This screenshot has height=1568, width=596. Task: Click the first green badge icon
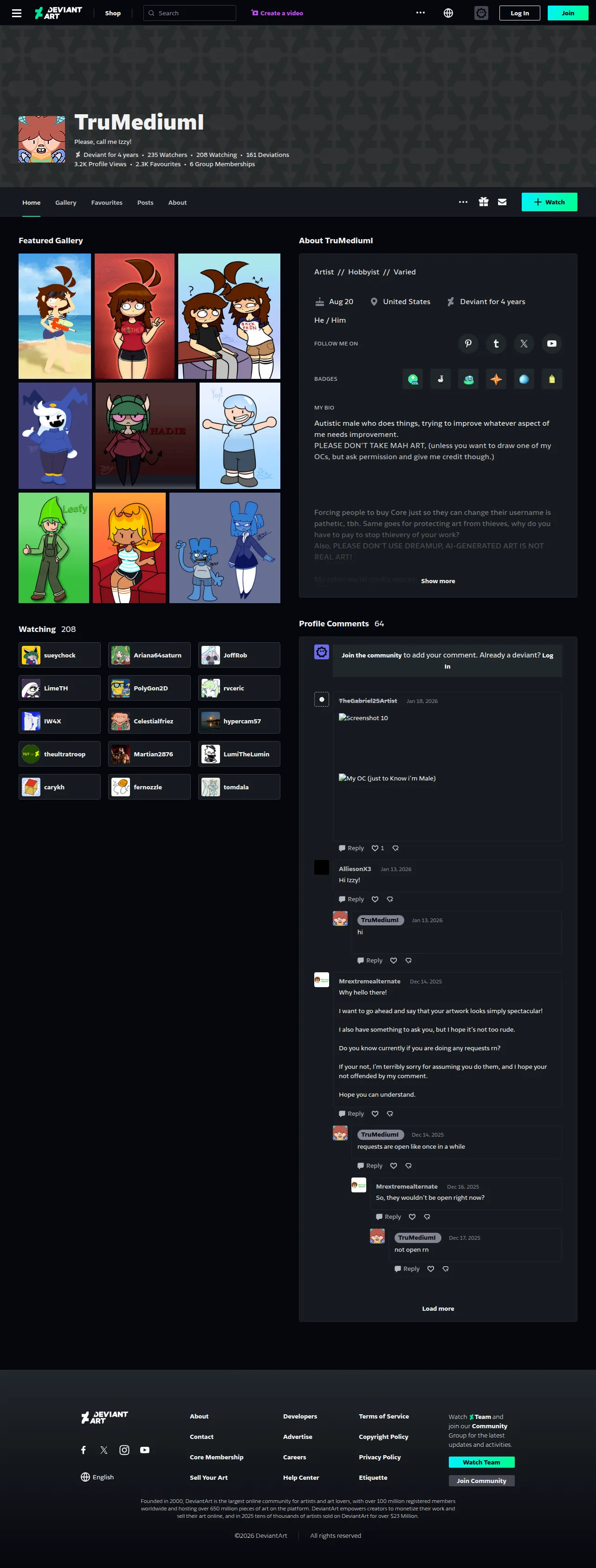[413, 378]
